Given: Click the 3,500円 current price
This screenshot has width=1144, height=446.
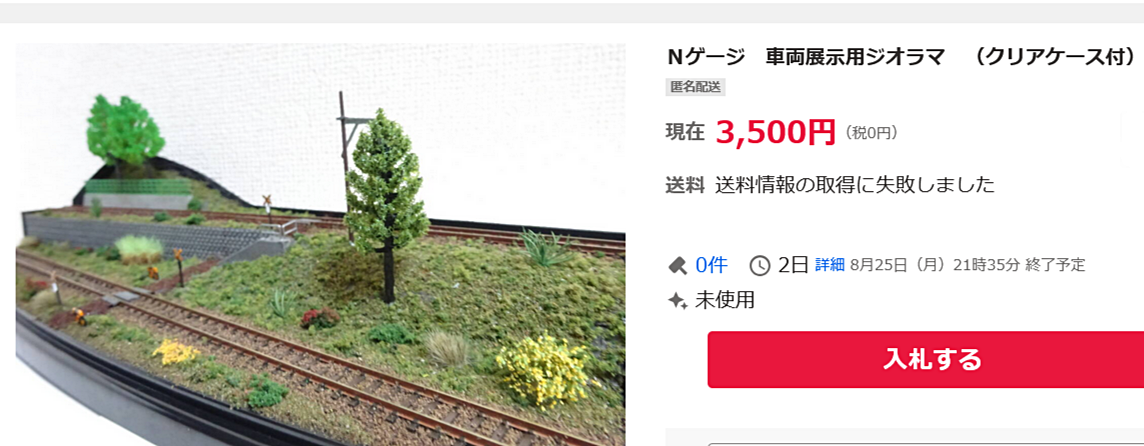Looking at the screenshot, I should tap(775, 132).
